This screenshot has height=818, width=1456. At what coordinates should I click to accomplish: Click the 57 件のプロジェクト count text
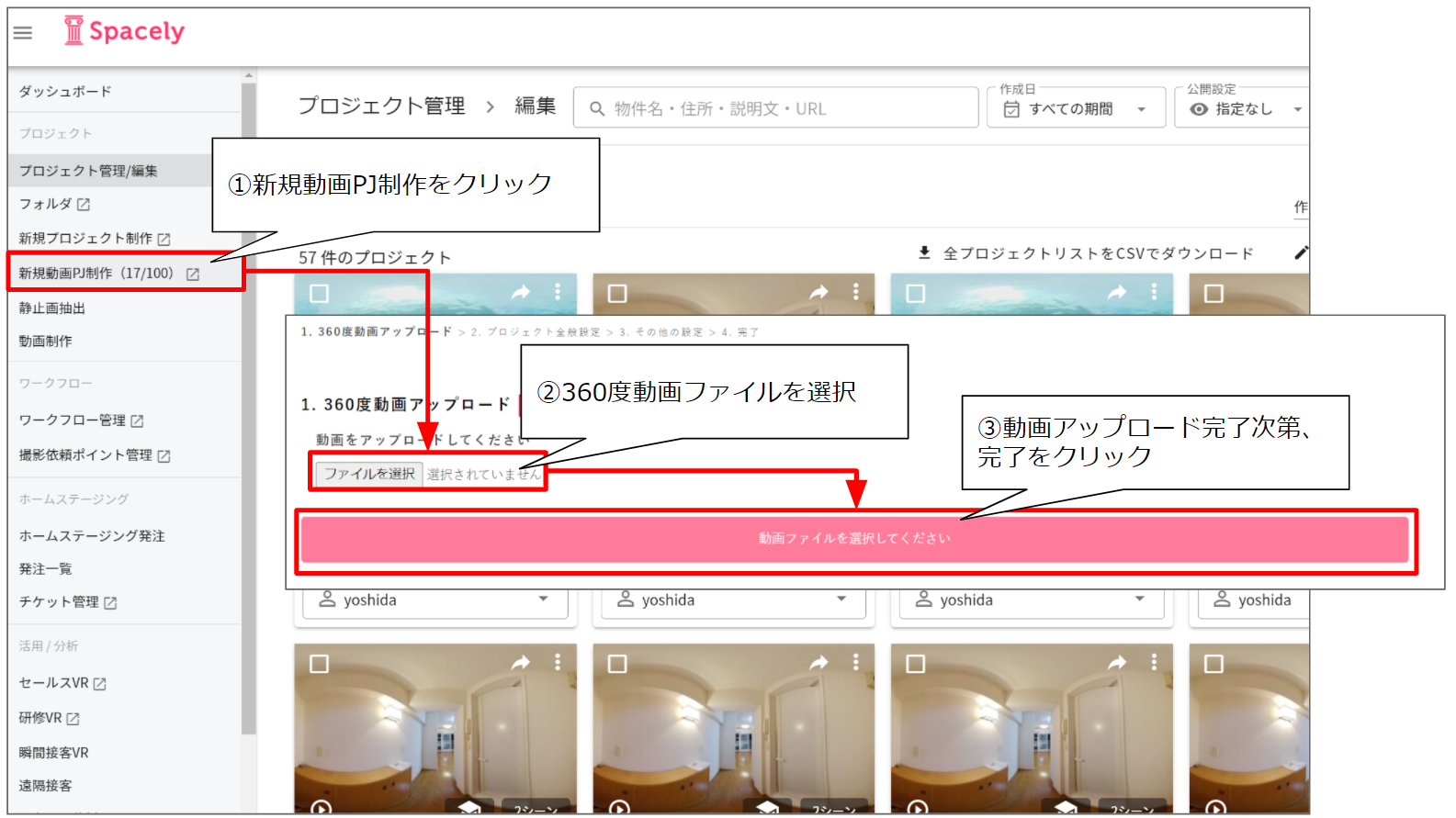(x=375, y=258)
